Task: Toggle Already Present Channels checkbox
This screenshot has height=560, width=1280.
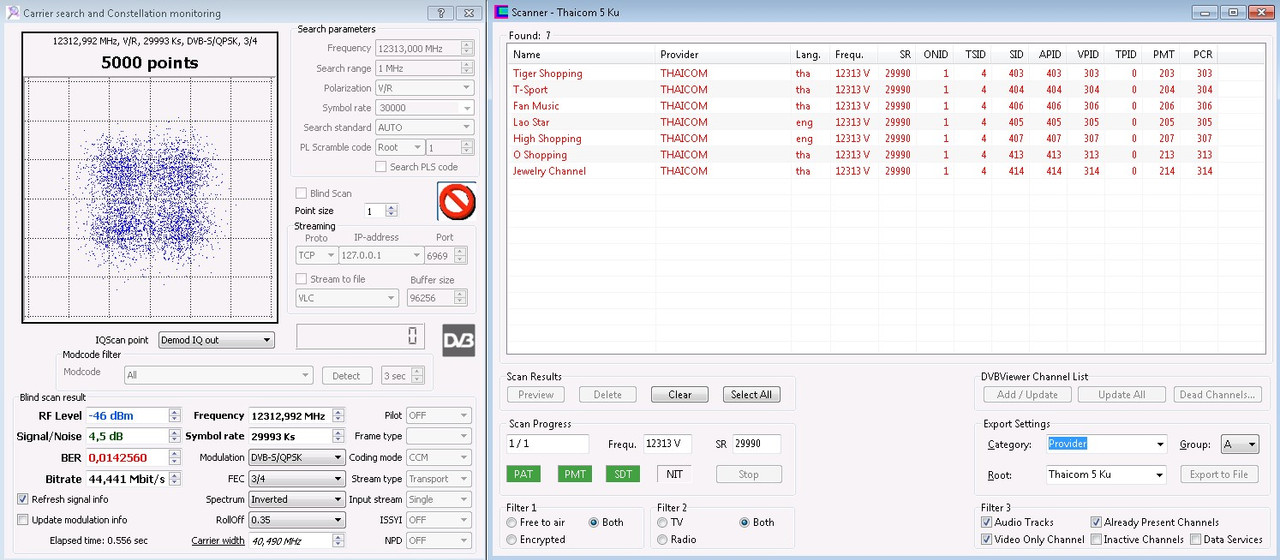Action: pos(1097,522)
